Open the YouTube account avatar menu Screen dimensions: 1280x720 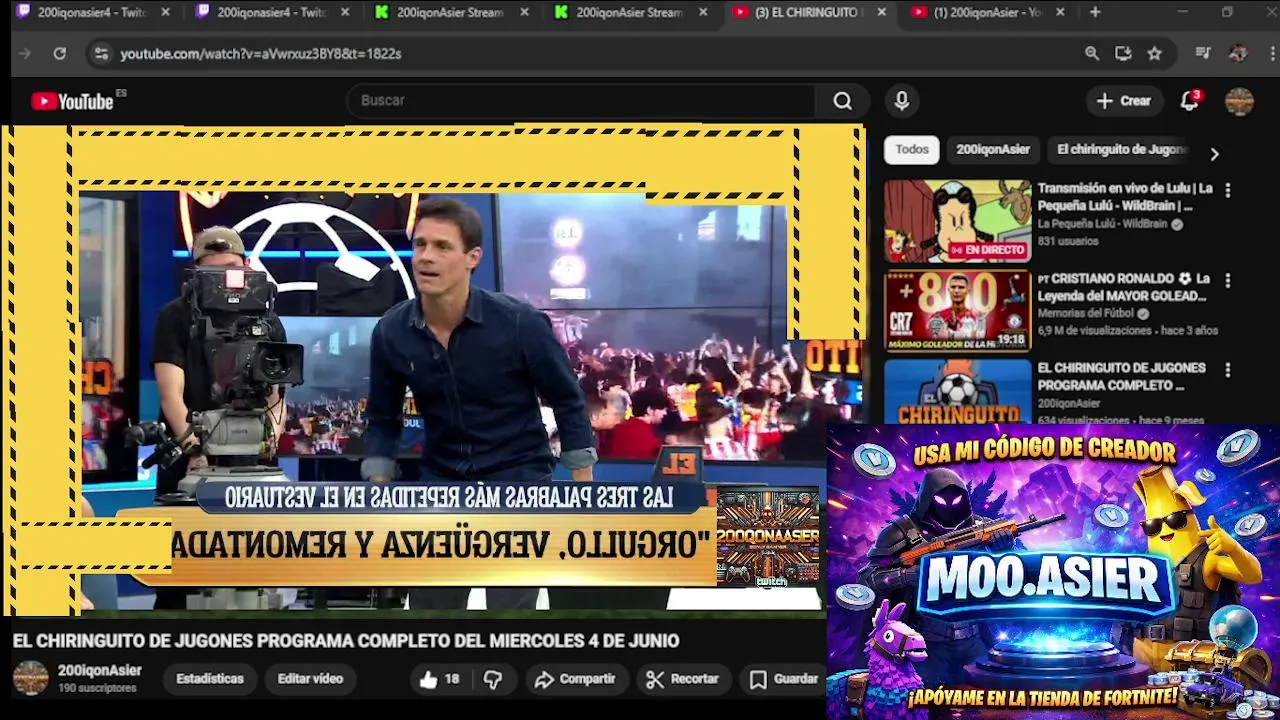(1240, 101)
